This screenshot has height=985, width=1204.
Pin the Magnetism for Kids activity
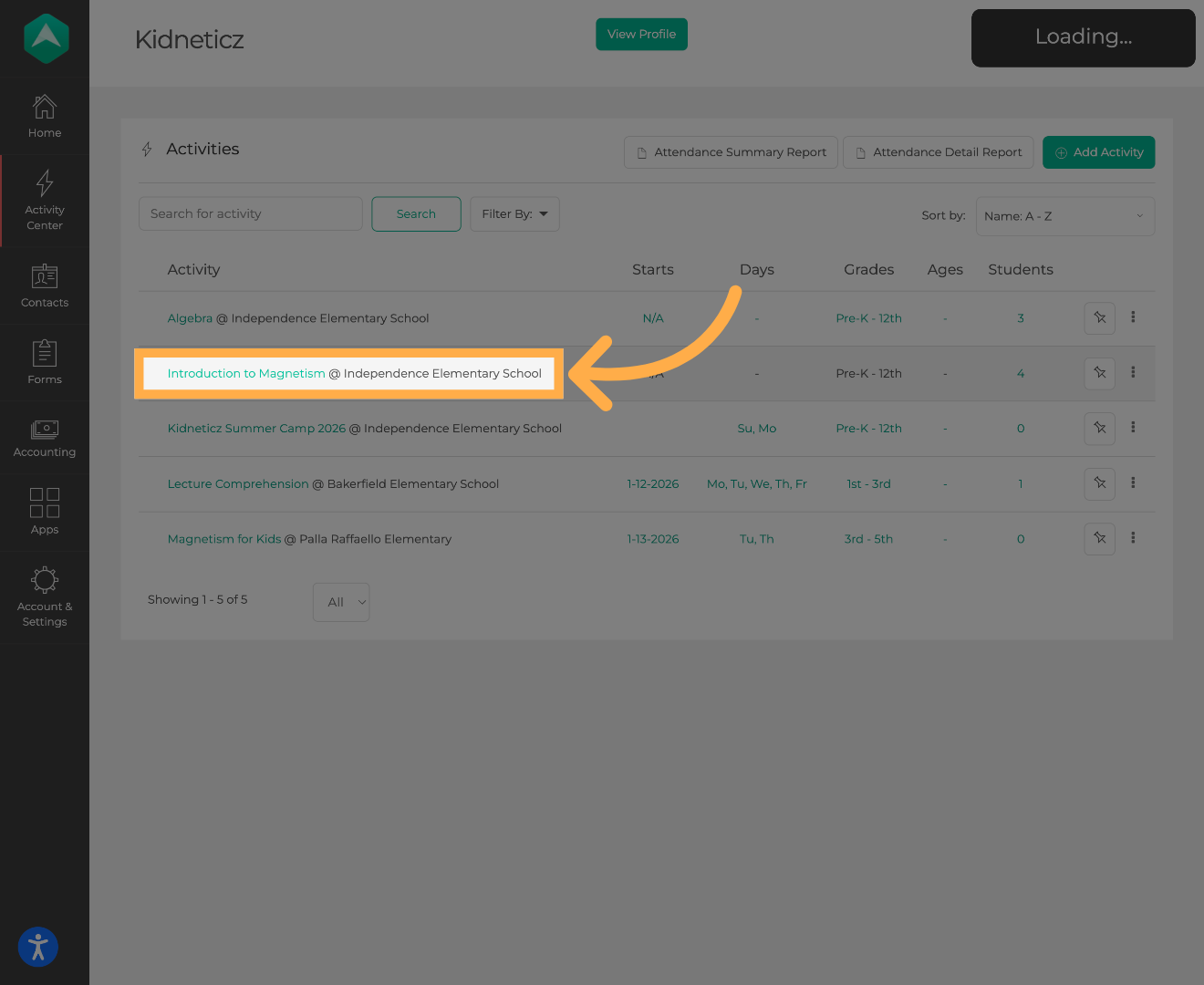click(1099, 539)
